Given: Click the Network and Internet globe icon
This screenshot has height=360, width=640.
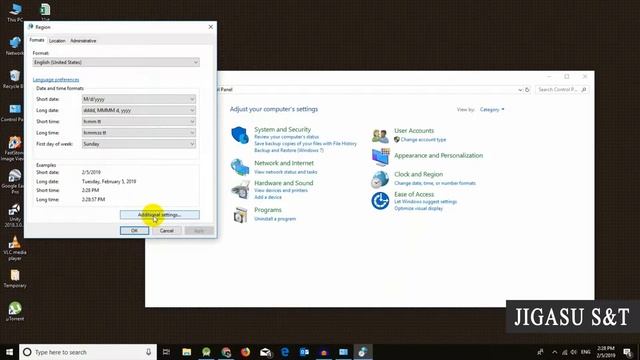Looking at the screenshot, I should [x=240, y=167].
